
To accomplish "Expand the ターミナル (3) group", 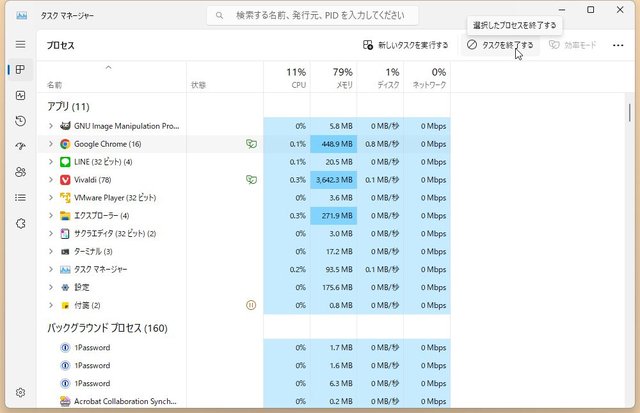I will [51, 251].
